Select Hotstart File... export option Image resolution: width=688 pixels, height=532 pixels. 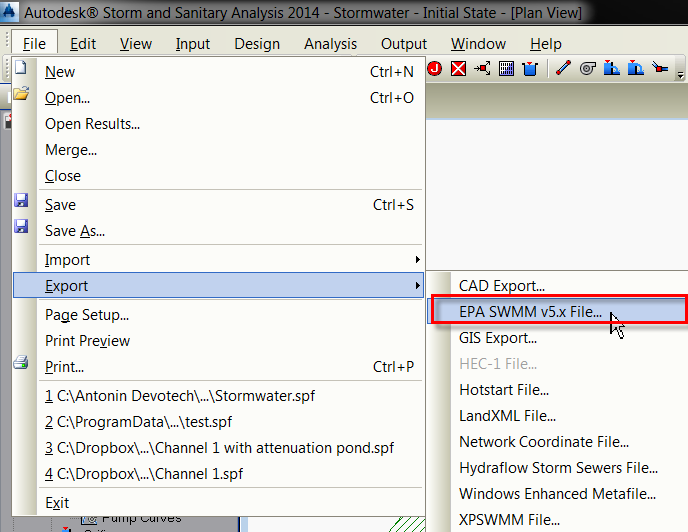coord(557,390)
